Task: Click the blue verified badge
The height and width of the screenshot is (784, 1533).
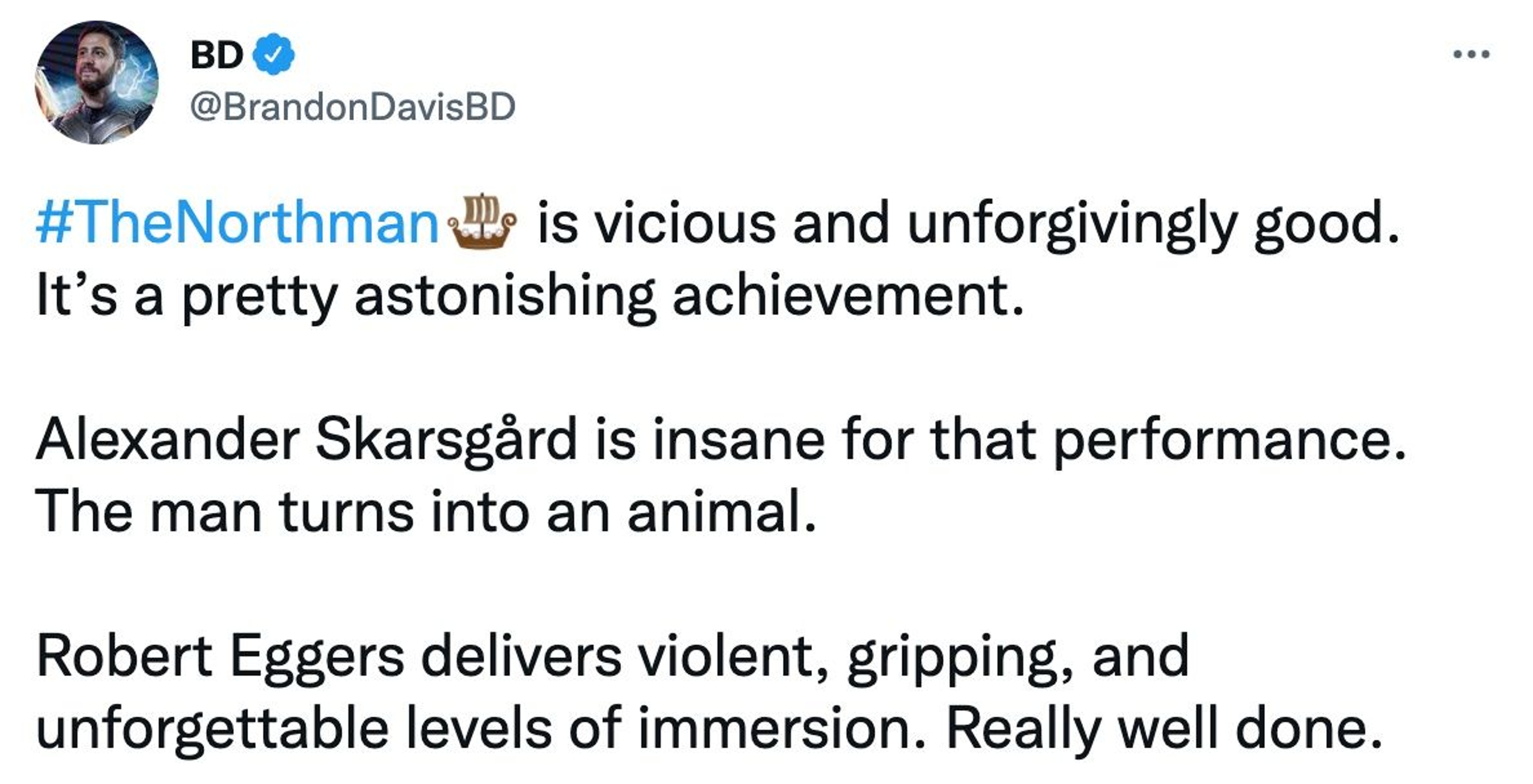Action: (274, 55)
